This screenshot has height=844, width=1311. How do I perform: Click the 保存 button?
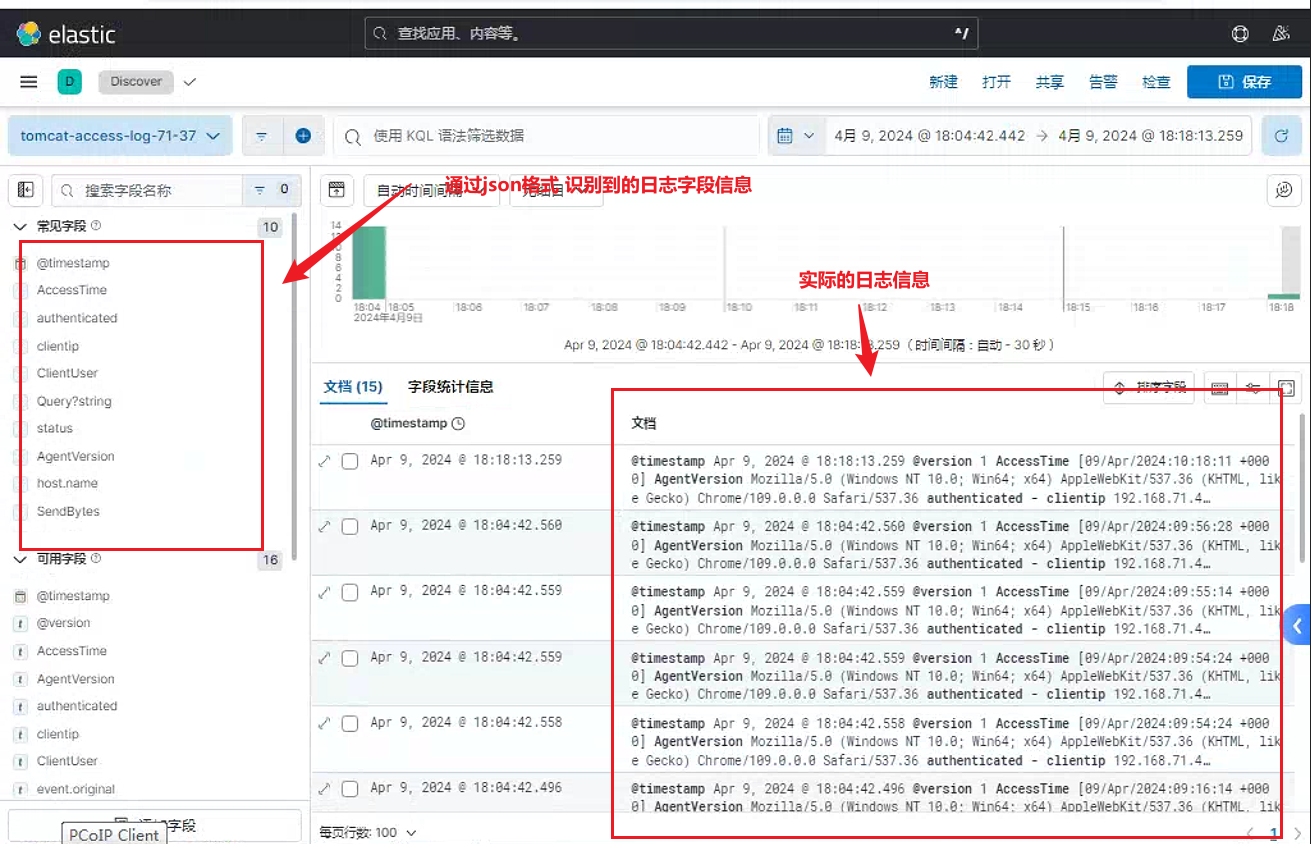point(1244,82)
